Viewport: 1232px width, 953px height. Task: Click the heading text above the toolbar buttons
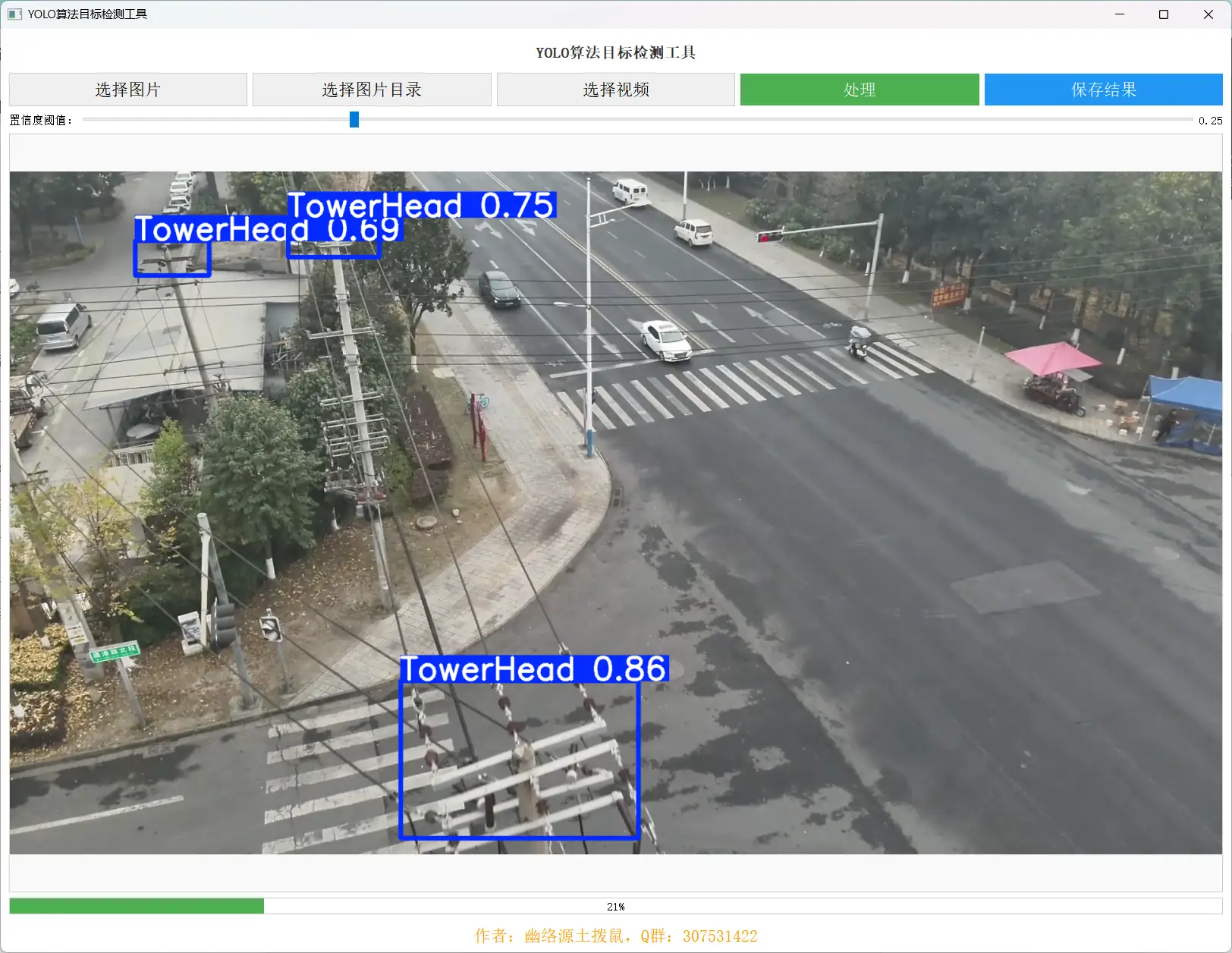point(616,53)
